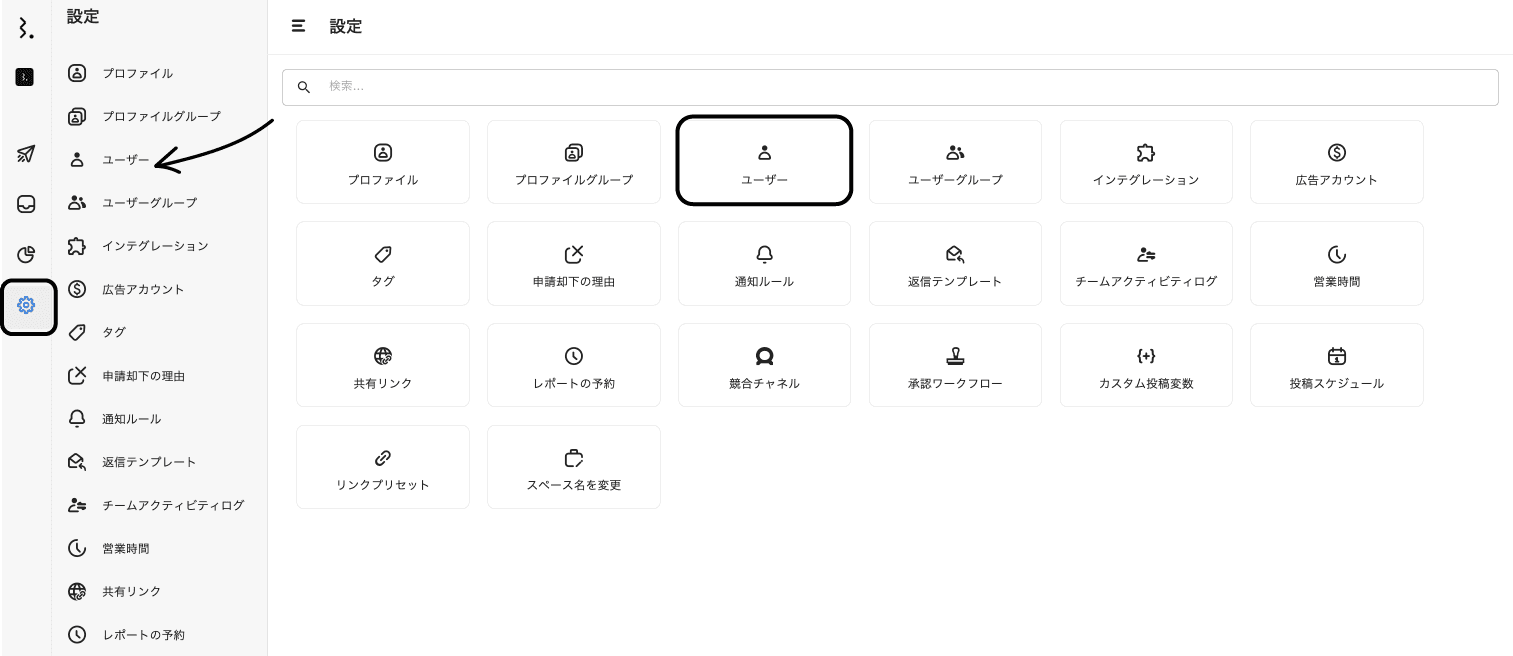This screenshot has width=1513, height=656.
Task: Click the braces icon on カスタム投稿変数 card
Action: (x=1146, y=356)
